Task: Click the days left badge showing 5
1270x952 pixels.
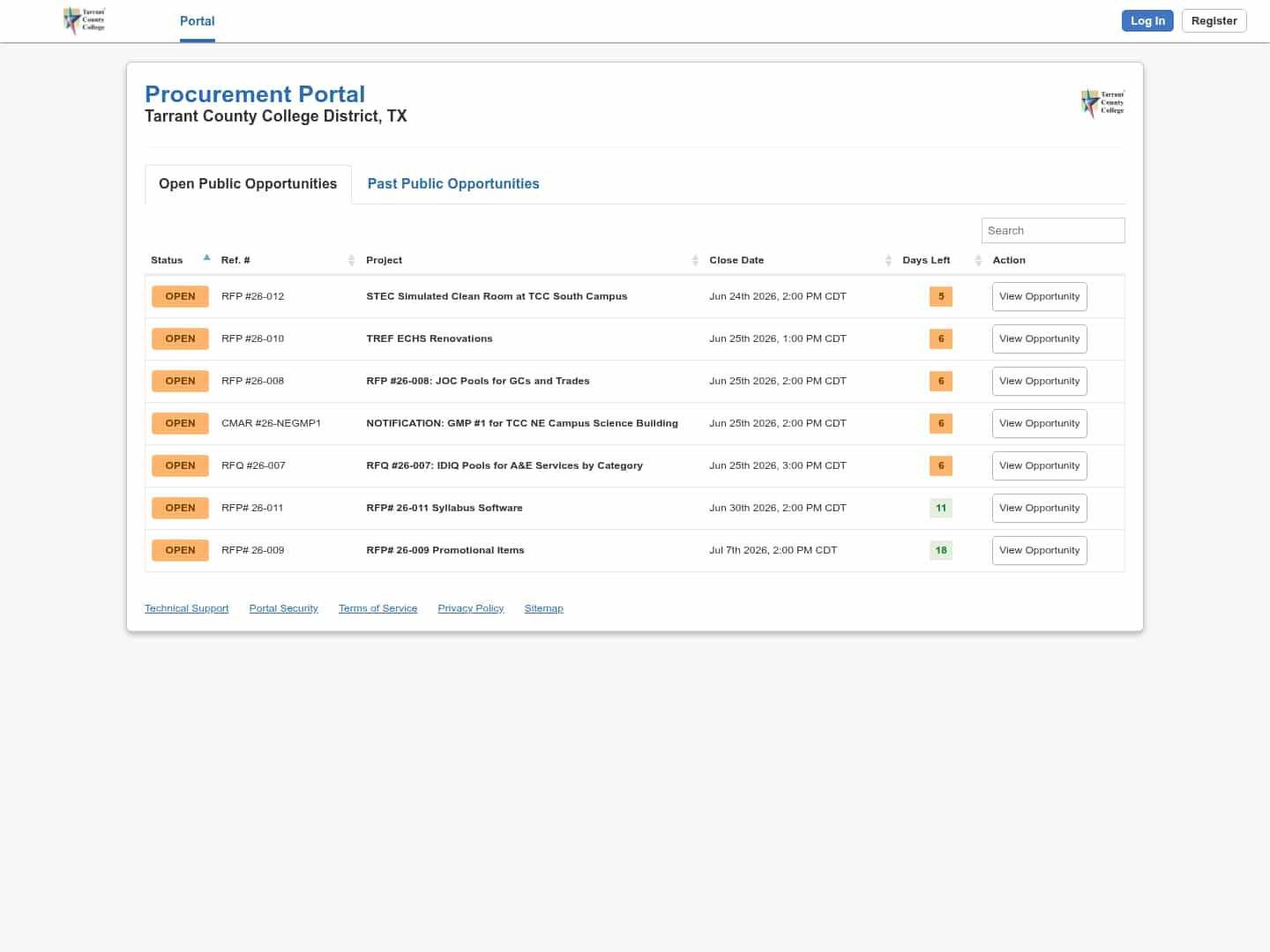Action: point(941,297)
